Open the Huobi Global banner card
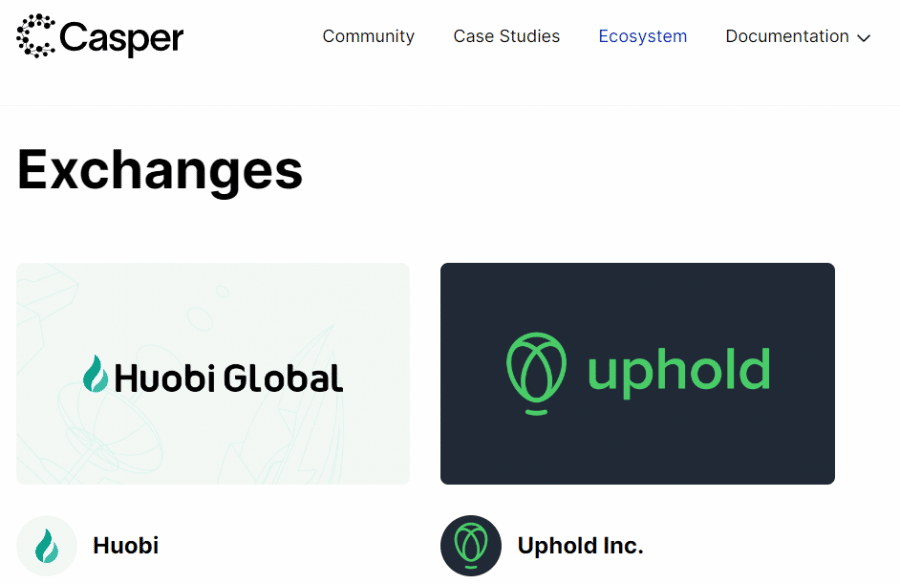Screen dimensions: 900x584 (x=213, y=374)
